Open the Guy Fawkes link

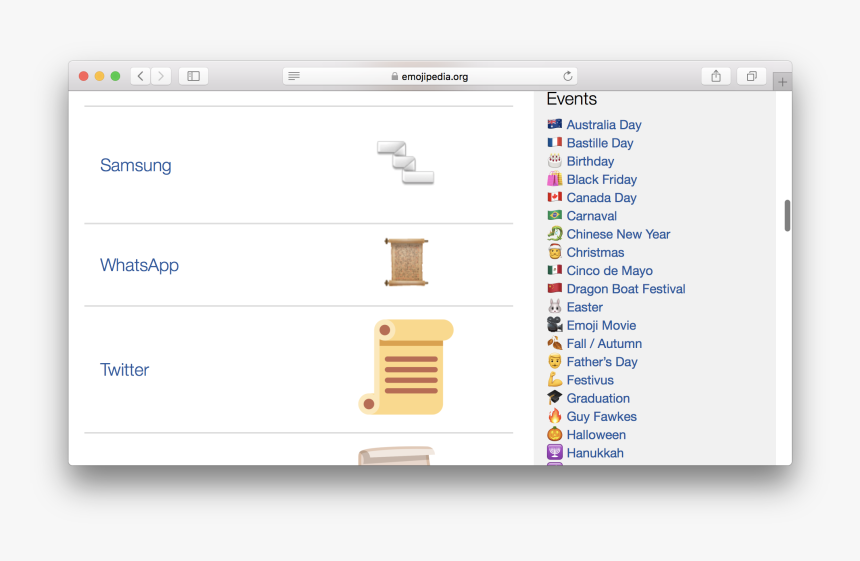(602, 416)
